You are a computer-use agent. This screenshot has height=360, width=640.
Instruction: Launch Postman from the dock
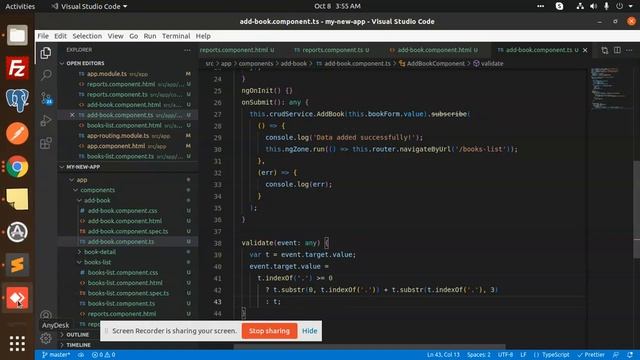click(x=17, y=133)
